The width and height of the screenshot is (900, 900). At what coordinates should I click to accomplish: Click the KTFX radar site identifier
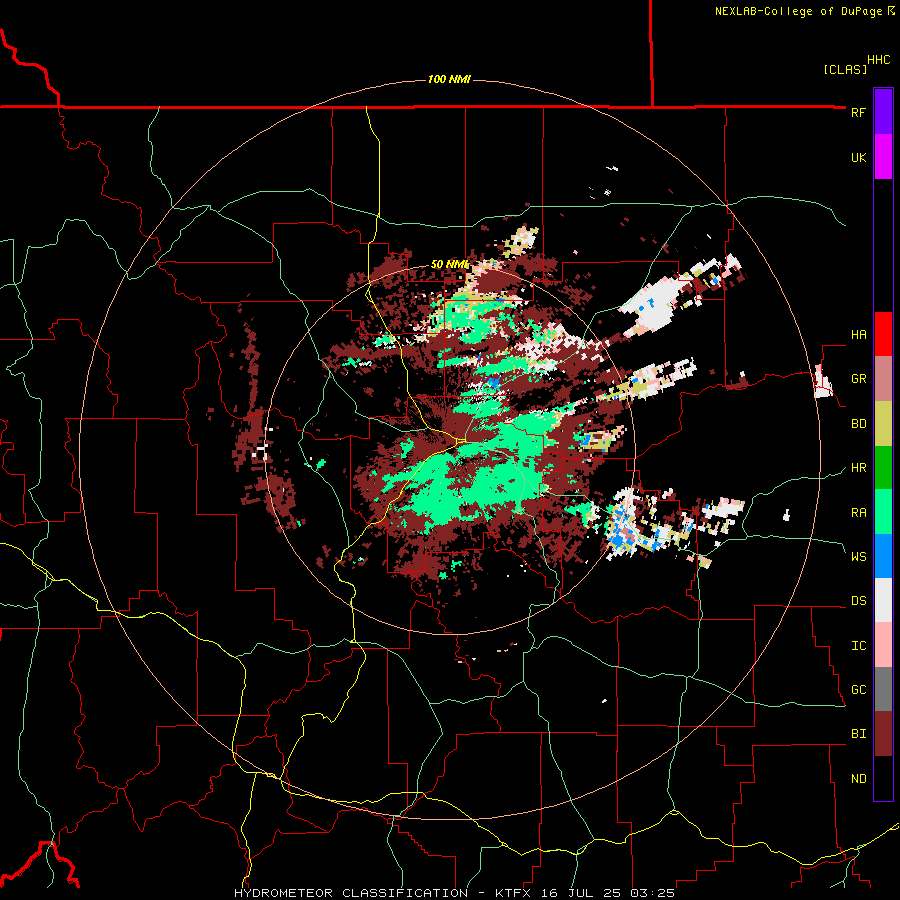(514, 893)
